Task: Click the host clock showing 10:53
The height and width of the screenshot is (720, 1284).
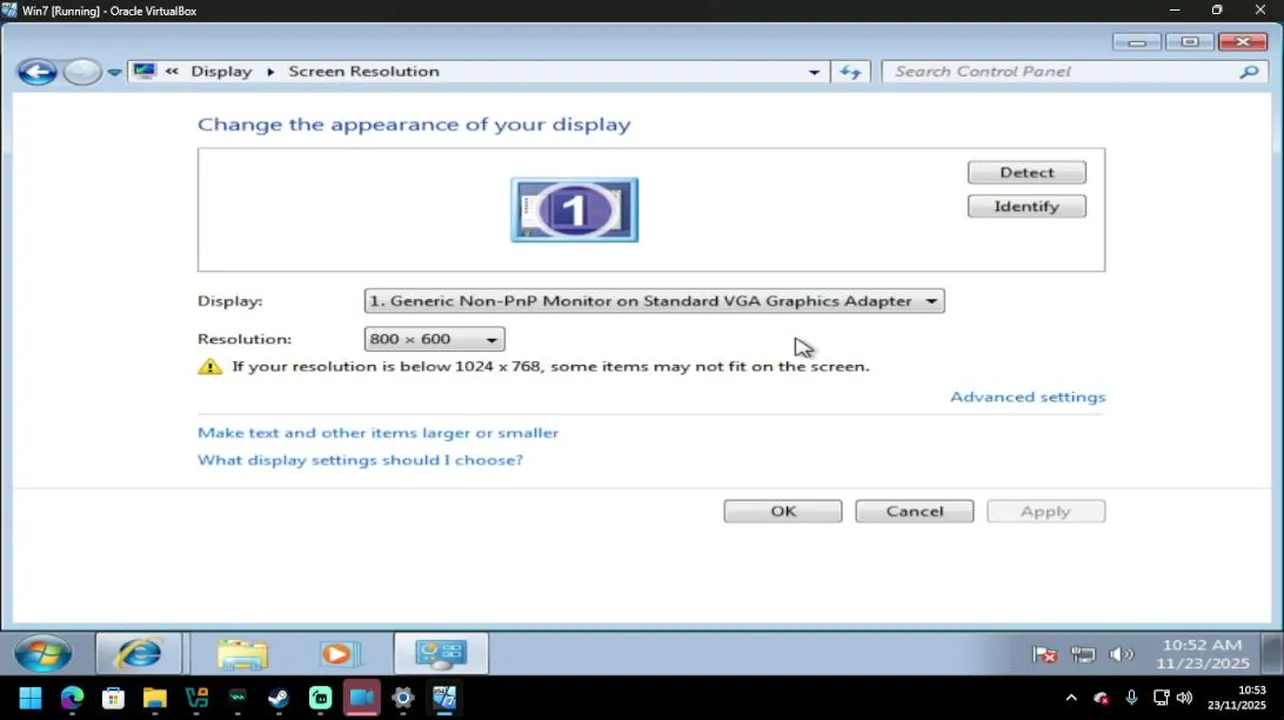Action: pos(1237,697)
